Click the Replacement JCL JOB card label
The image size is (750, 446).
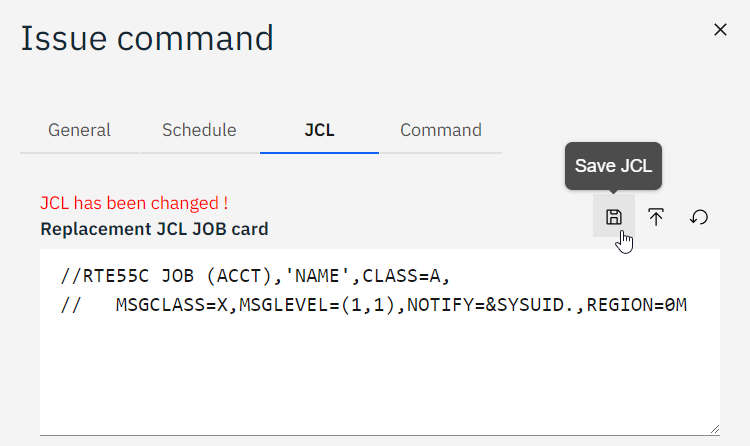pyautogui.click(x=154, y=229)
